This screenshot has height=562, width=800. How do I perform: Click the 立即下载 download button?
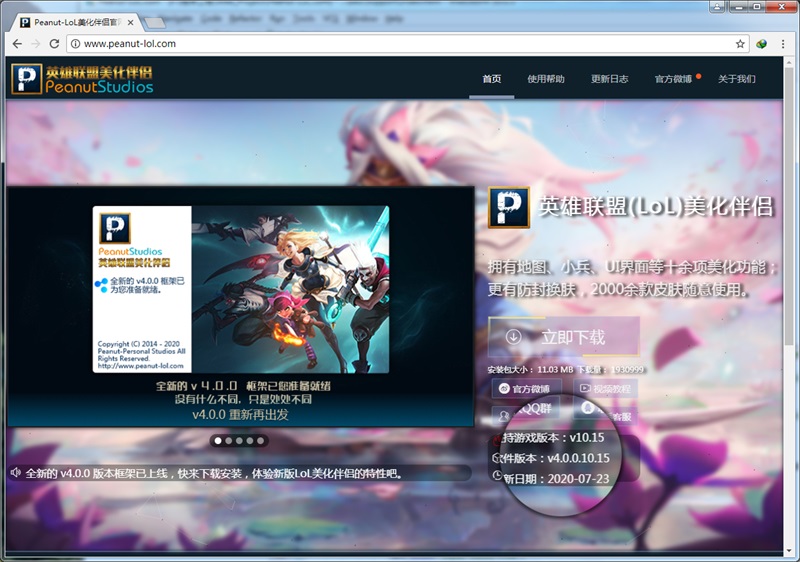point(564,337)
